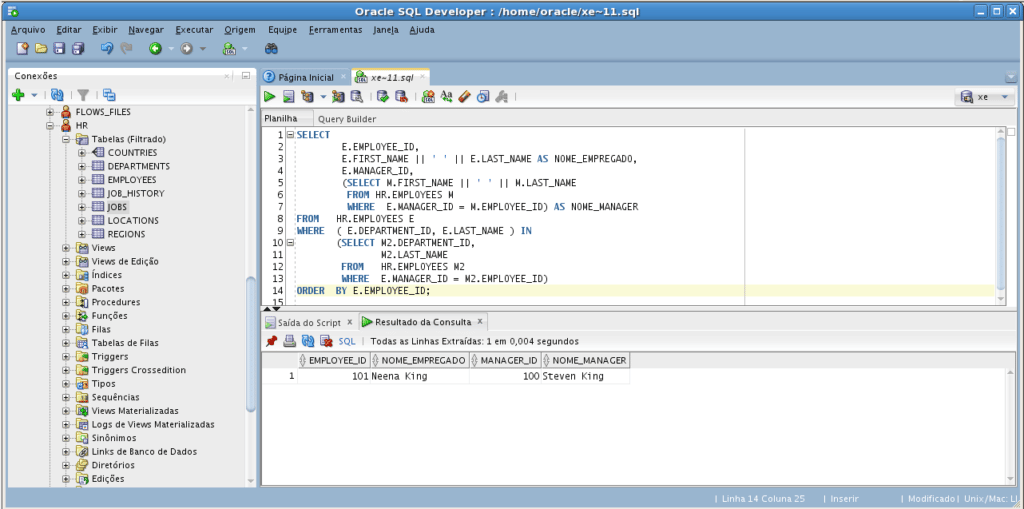
Task: Click the Save All icon in the main toolbar
Action: (78, 48)
